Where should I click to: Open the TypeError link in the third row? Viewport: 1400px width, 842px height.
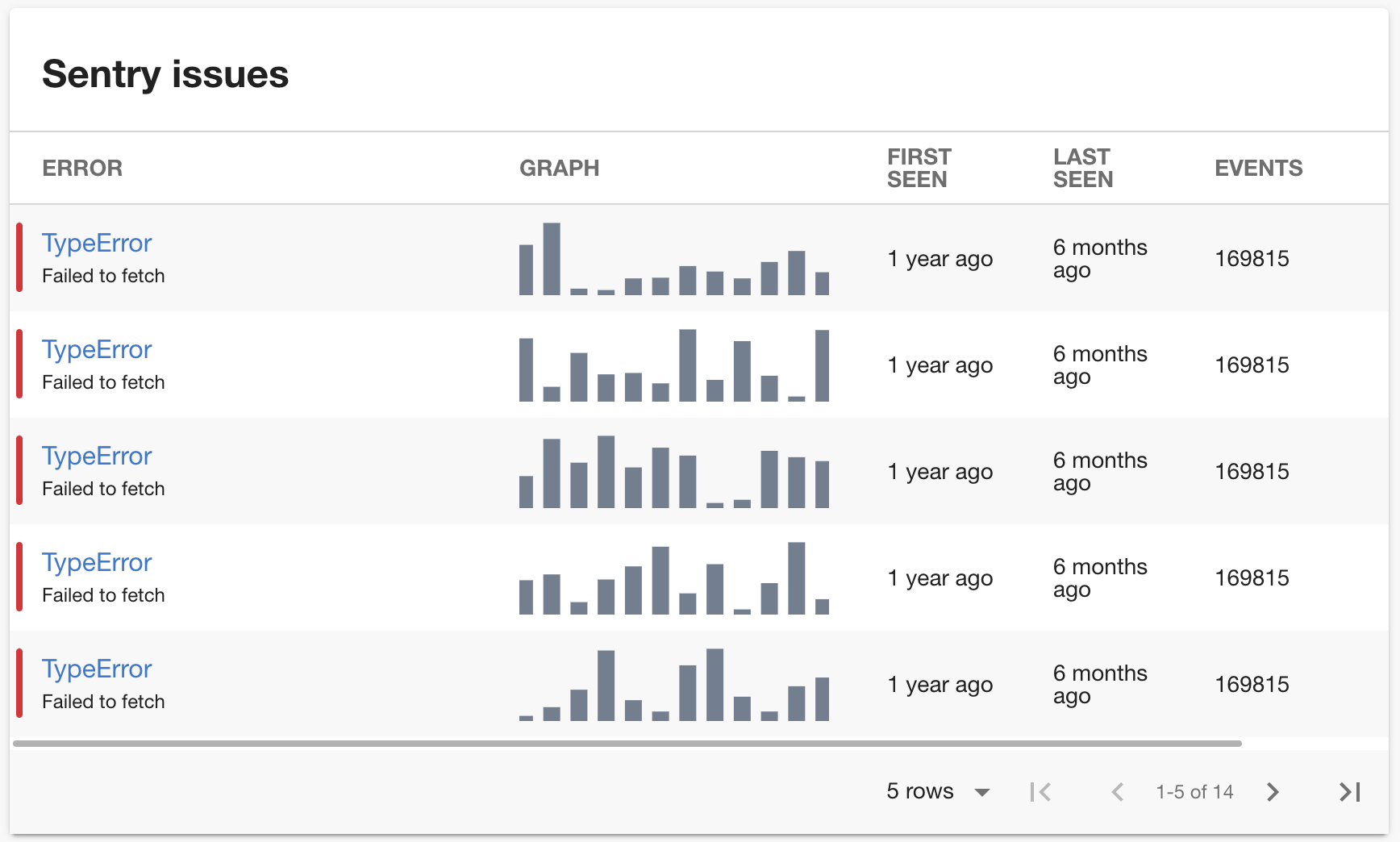pos(97,456)
